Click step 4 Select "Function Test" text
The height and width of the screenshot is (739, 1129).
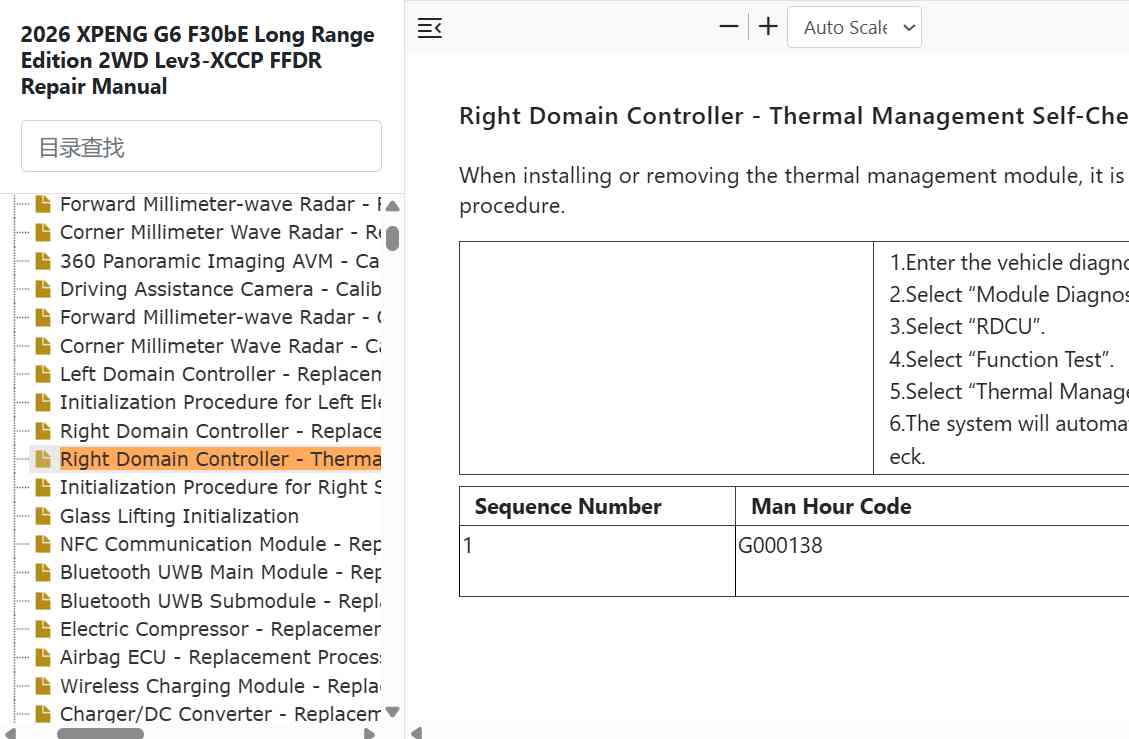(x=1002, y=359)
